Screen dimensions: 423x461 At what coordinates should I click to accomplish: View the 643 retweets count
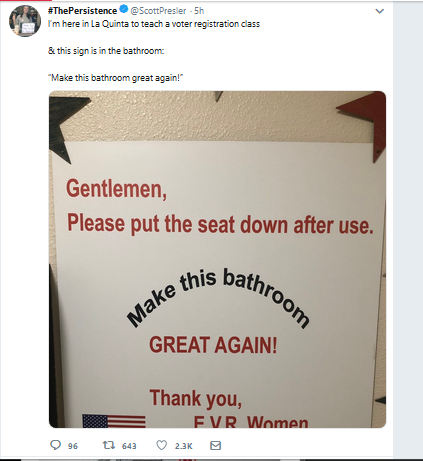click(129, 446)
